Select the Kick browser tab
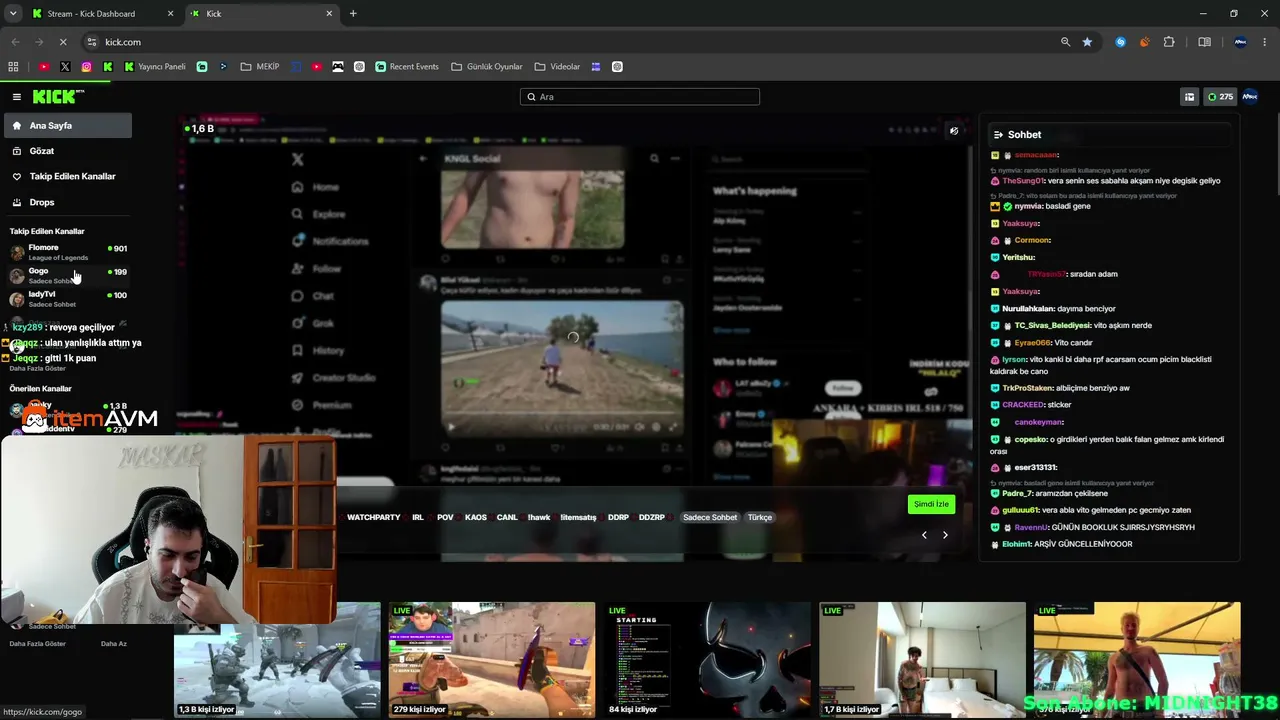 click(262, 14)
